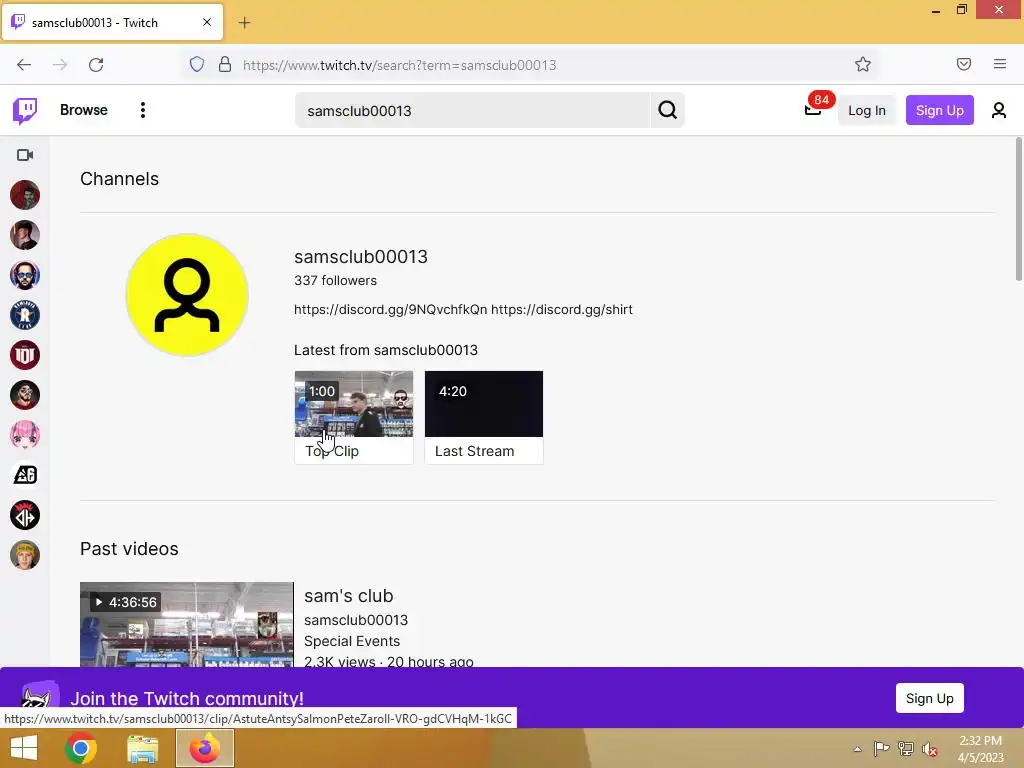The height and width of the screenshot is (768, 1024).
Task: Open the blue star-logo sidebar channel
Action: tap(25, 315)
